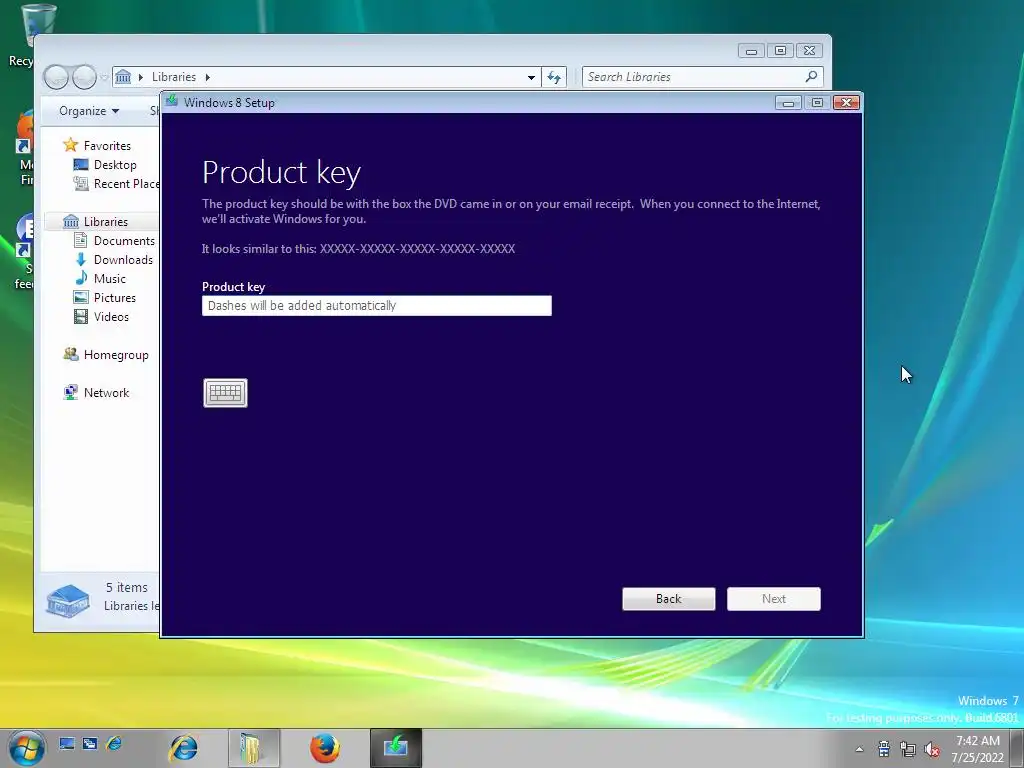Open the Organize menu in Explorer

(89, 111)
